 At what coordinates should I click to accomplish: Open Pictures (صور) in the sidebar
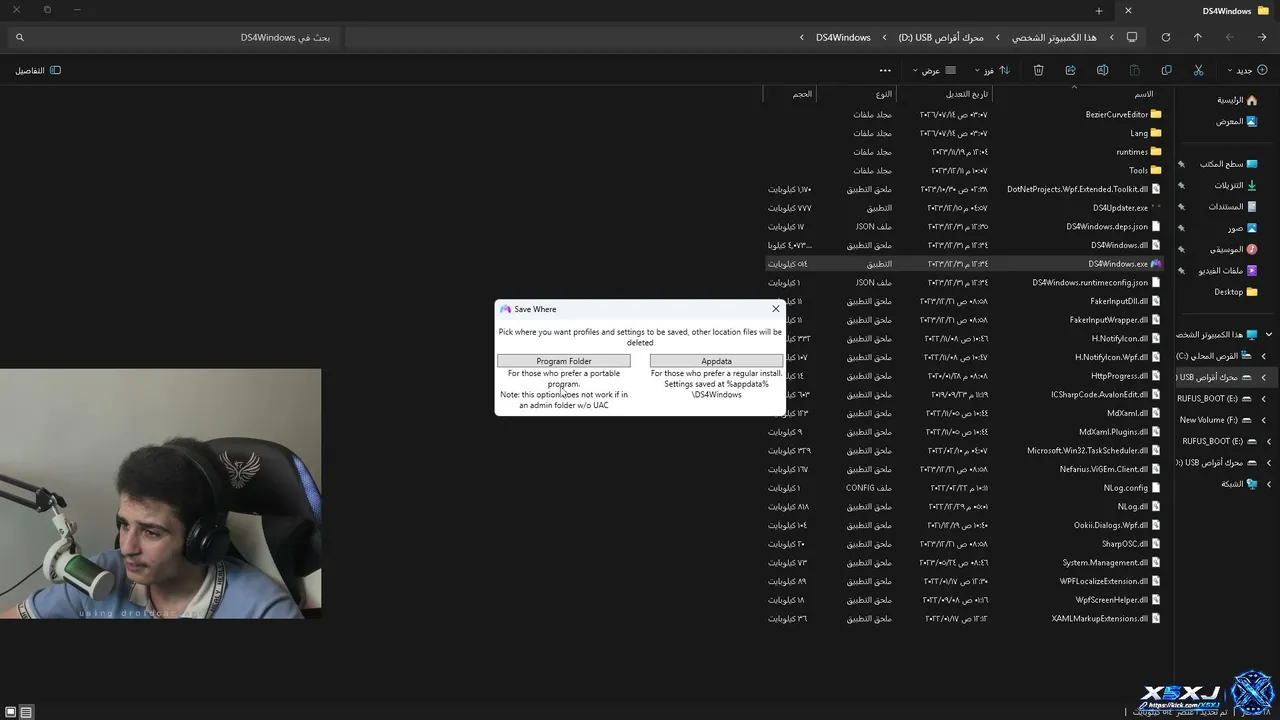pos(1243,228)
